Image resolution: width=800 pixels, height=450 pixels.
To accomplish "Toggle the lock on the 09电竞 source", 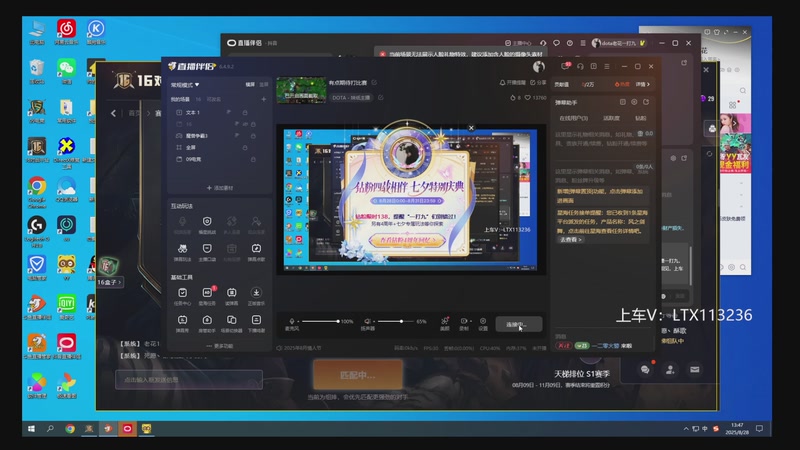I will 253,159.
